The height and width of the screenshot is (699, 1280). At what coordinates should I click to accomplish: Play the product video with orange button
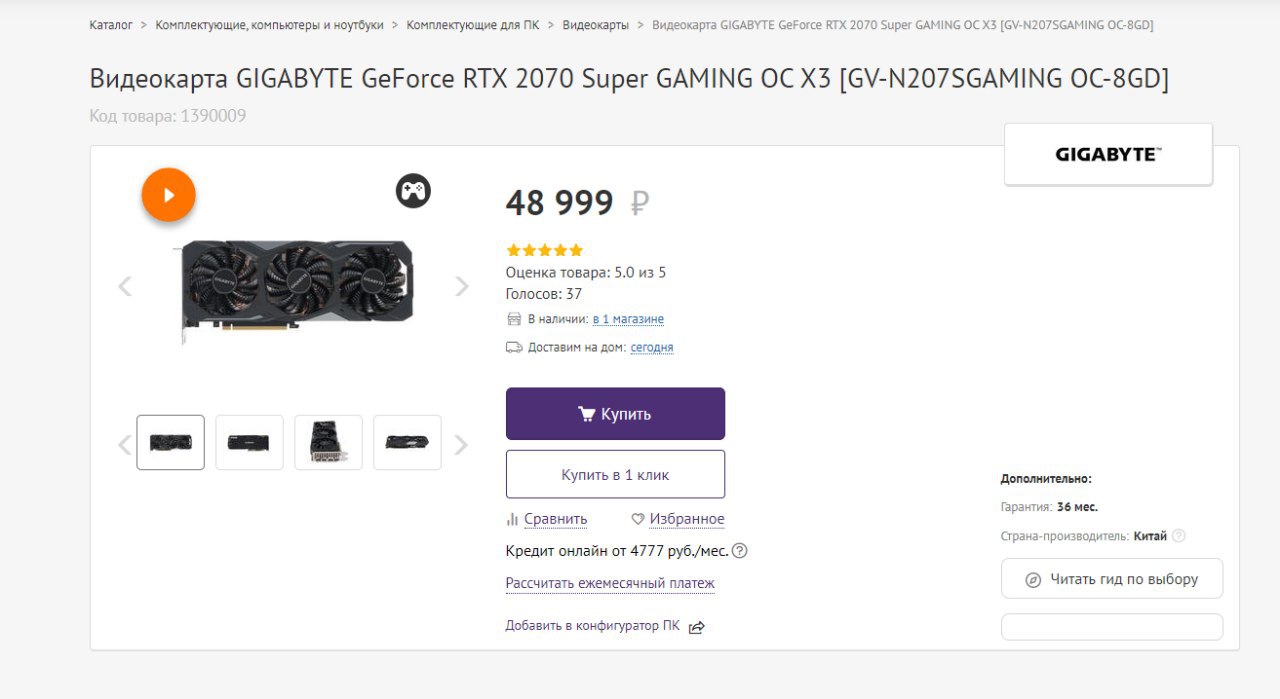[x=168, y=195]
